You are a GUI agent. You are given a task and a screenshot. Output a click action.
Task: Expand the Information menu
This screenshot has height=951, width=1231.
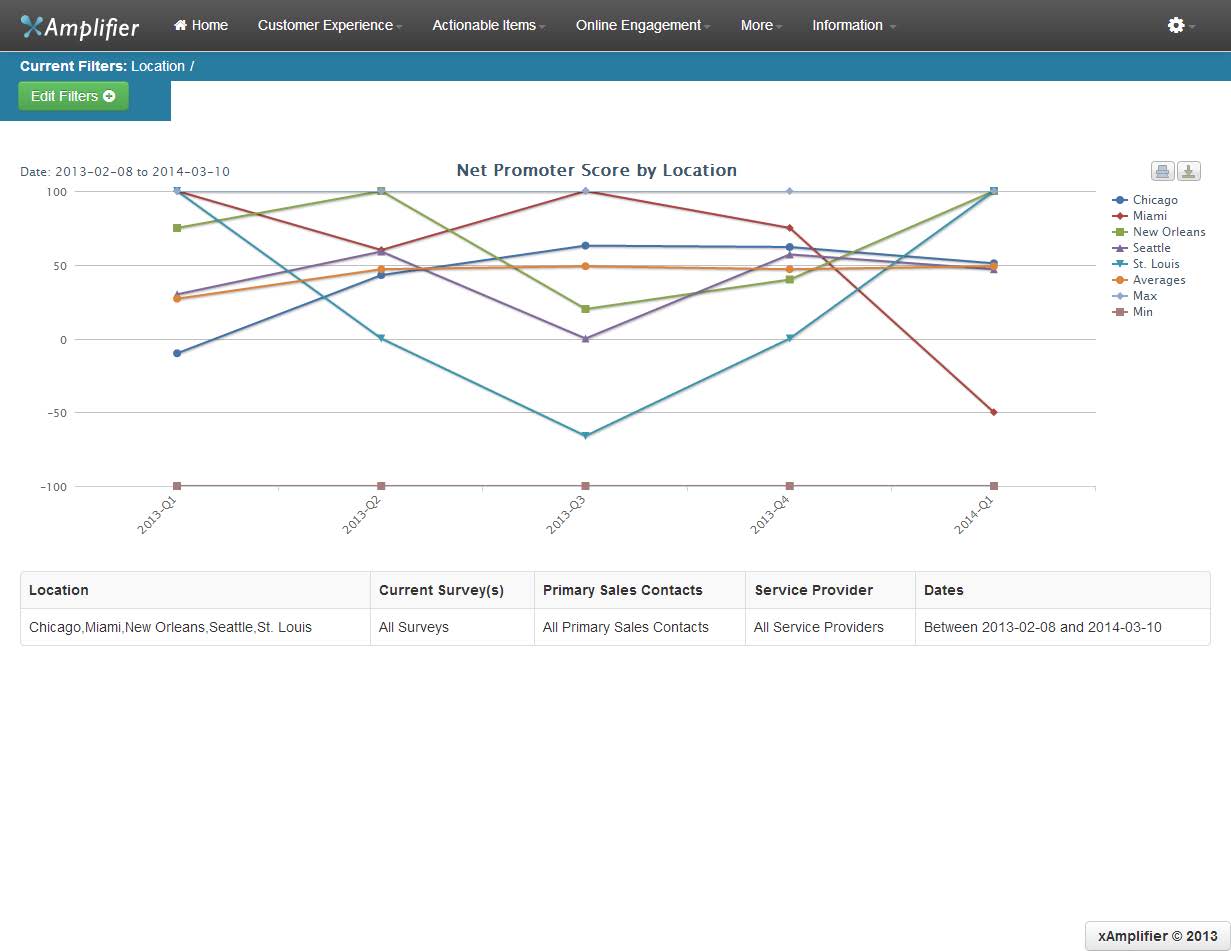854,25
